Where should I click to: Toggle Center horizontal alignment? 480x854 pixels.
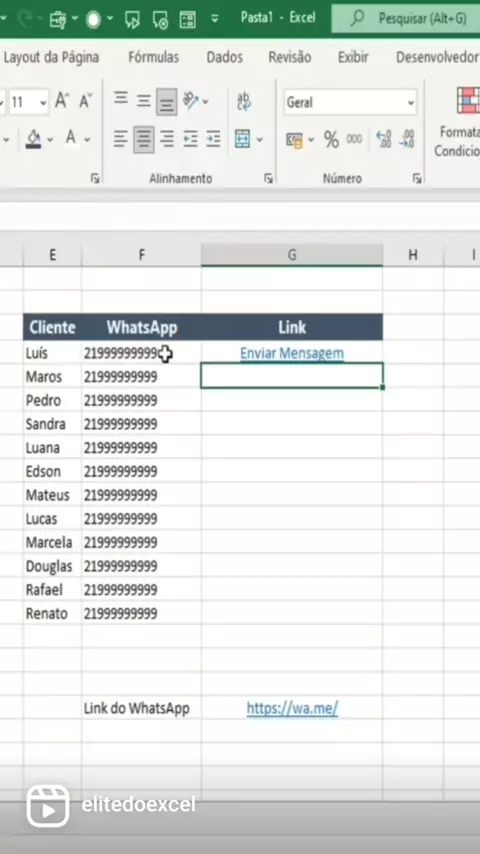(x=144, y=139)
